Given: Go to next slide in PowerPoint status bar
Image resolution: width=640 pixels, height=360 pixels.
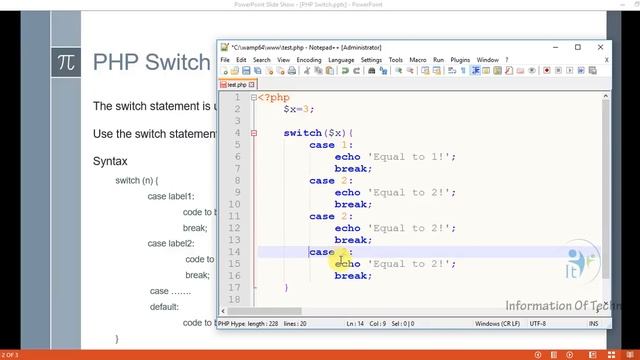Looking at the screenshot, I should click(570, 355).
